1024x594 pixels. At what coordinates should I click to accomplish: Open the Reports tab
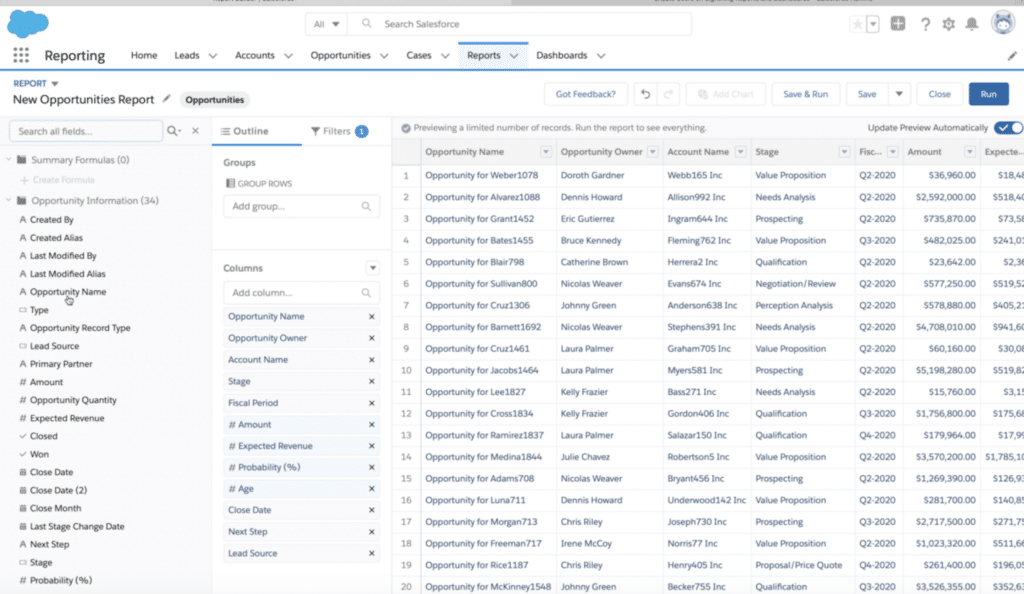484,55
